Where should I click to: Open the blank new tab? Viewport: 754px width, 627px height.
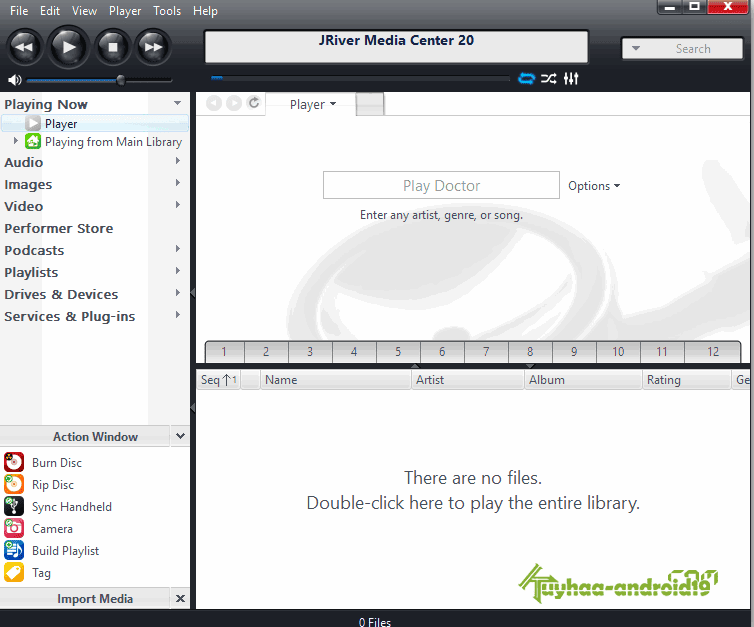(370, 104)
